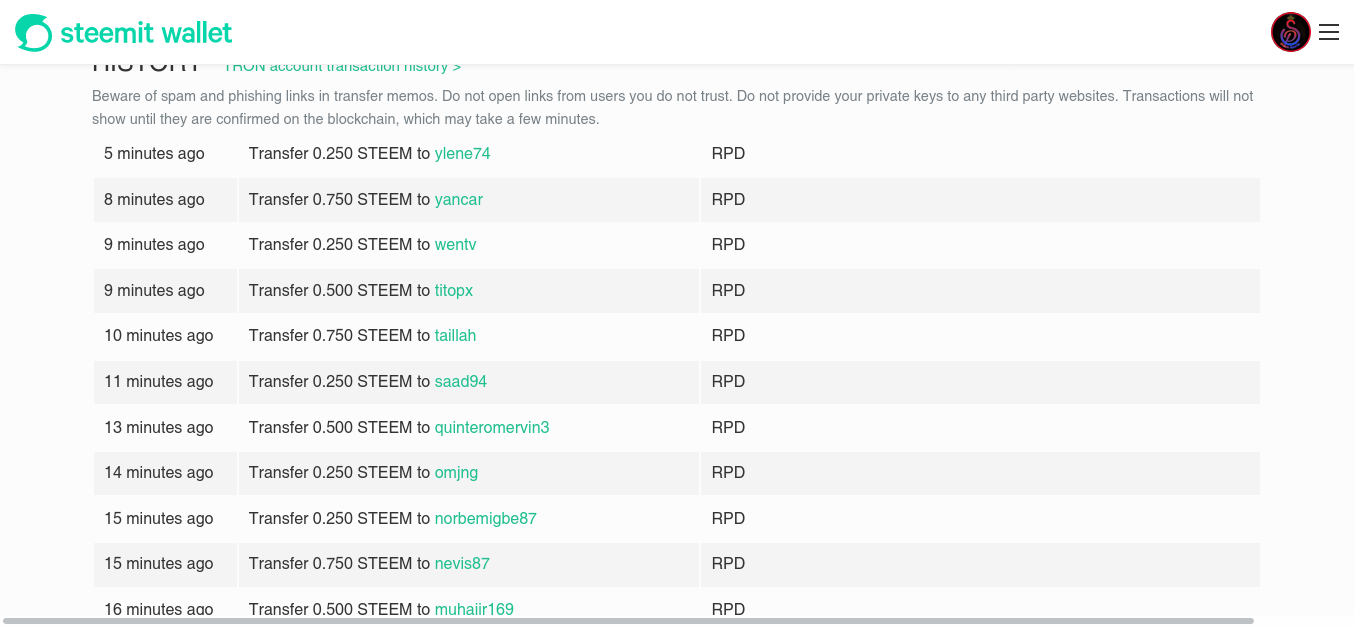
Task: Click the horizontal scrollbar at the bottom
Action: pyautogui.click(x=628, y=621)
